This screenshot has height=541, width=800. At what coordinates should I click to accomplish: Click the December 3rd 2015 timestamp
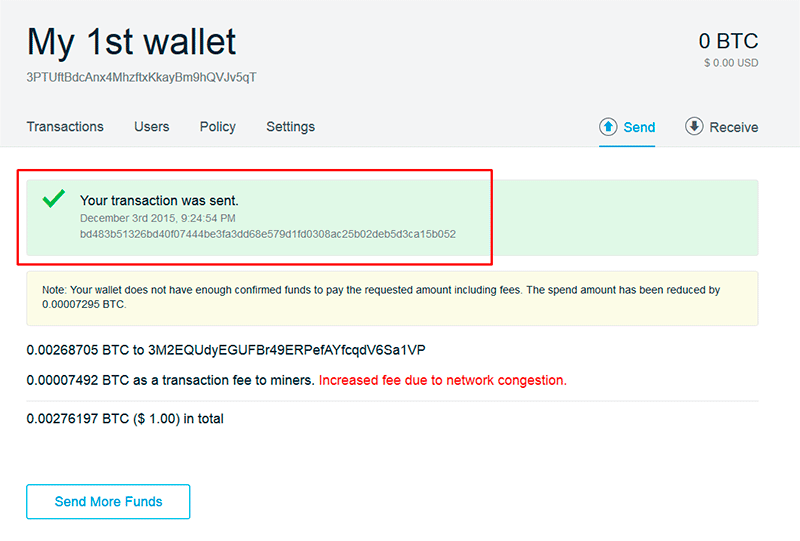tap(158, 218)
